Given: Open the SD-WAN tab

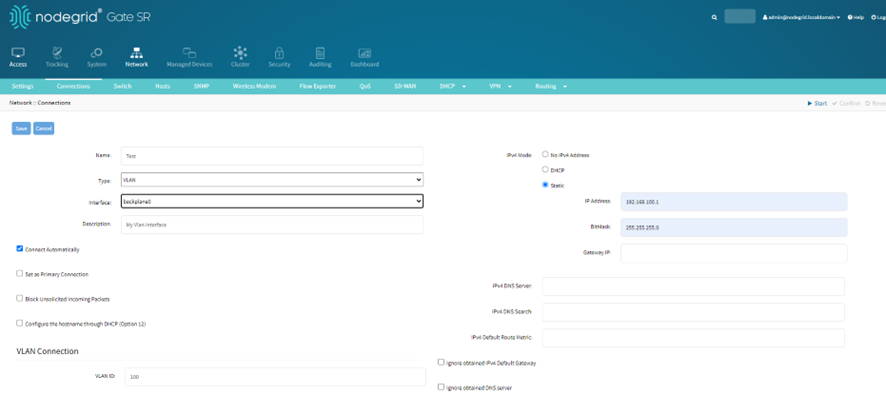Looking at the screenshot, I should (405, 86).
